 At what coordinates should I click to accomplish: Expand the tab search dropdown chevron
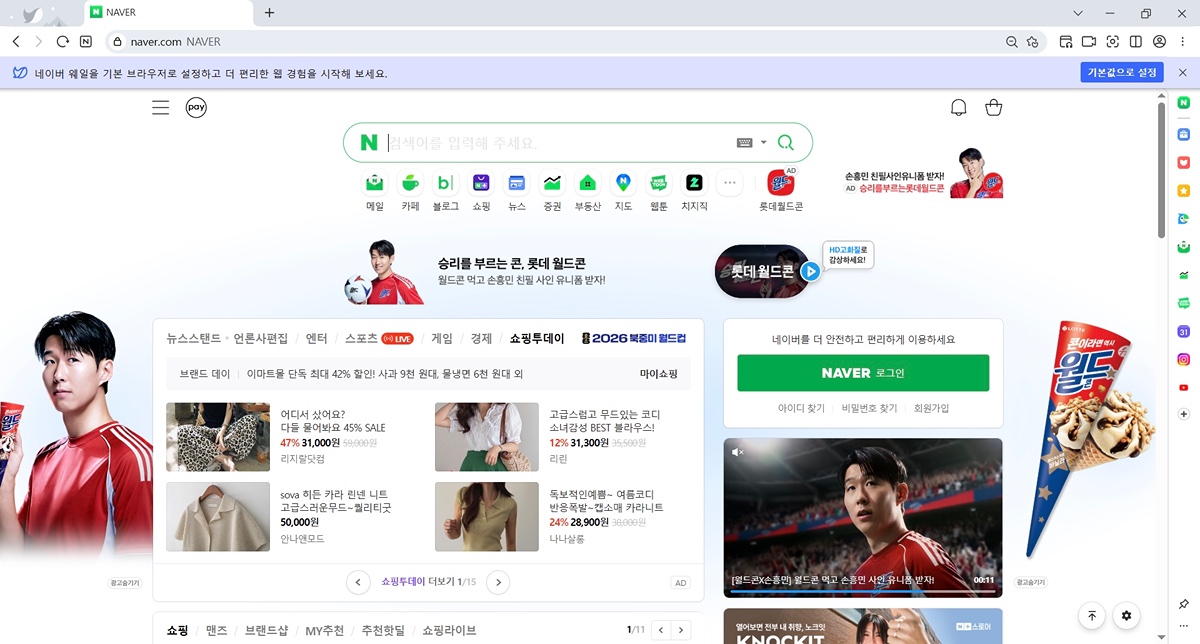1078,13
